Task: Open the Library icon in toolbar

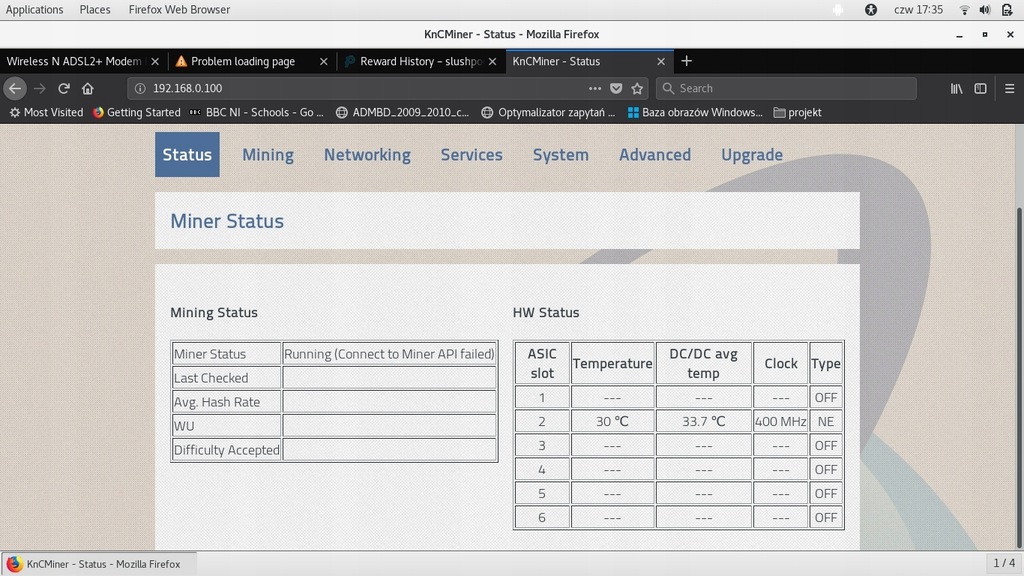Action: click(956, 88)
